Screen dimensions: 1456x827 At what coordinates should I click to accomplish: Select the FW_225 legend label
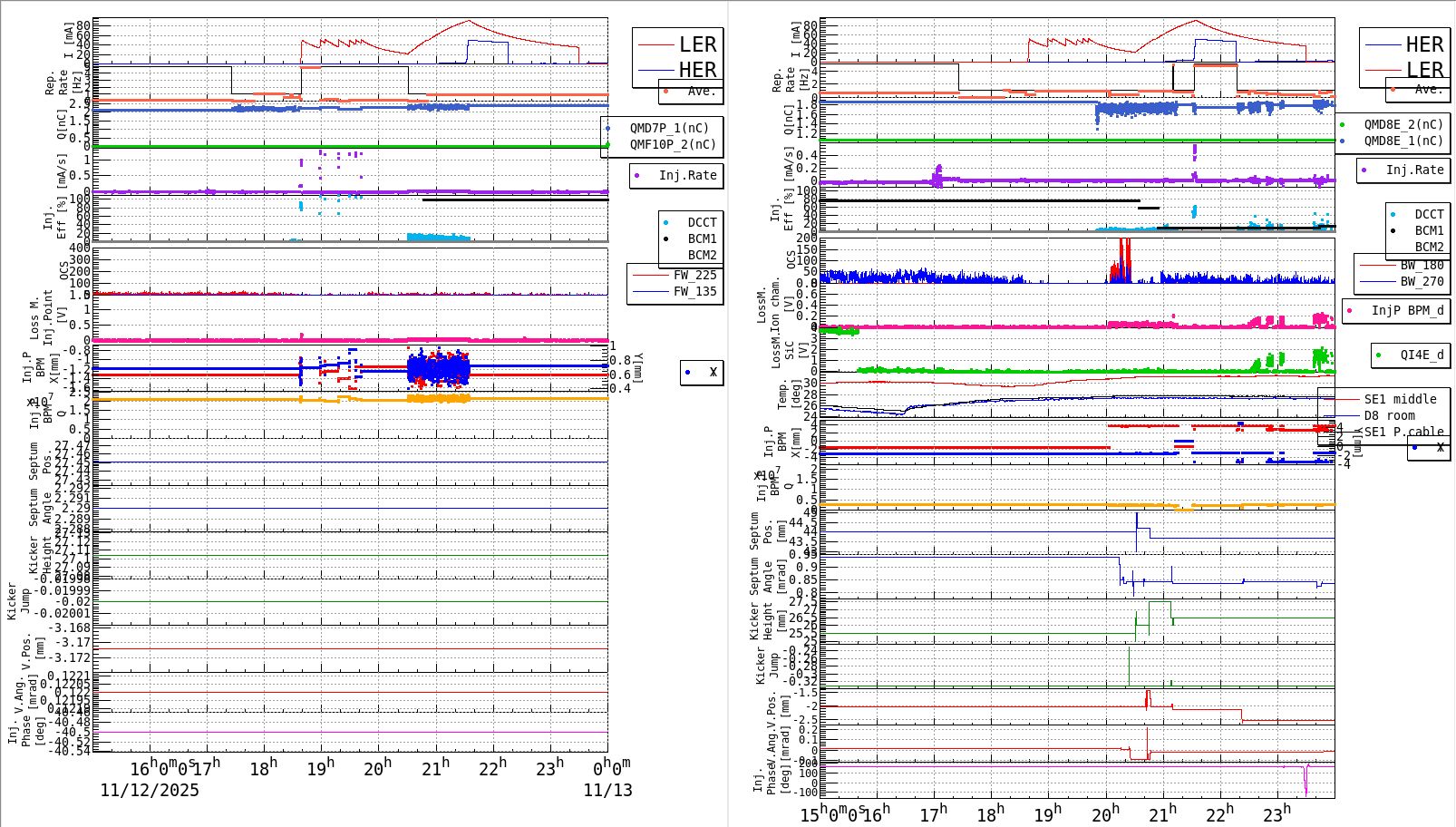click(x=694, y=275)
